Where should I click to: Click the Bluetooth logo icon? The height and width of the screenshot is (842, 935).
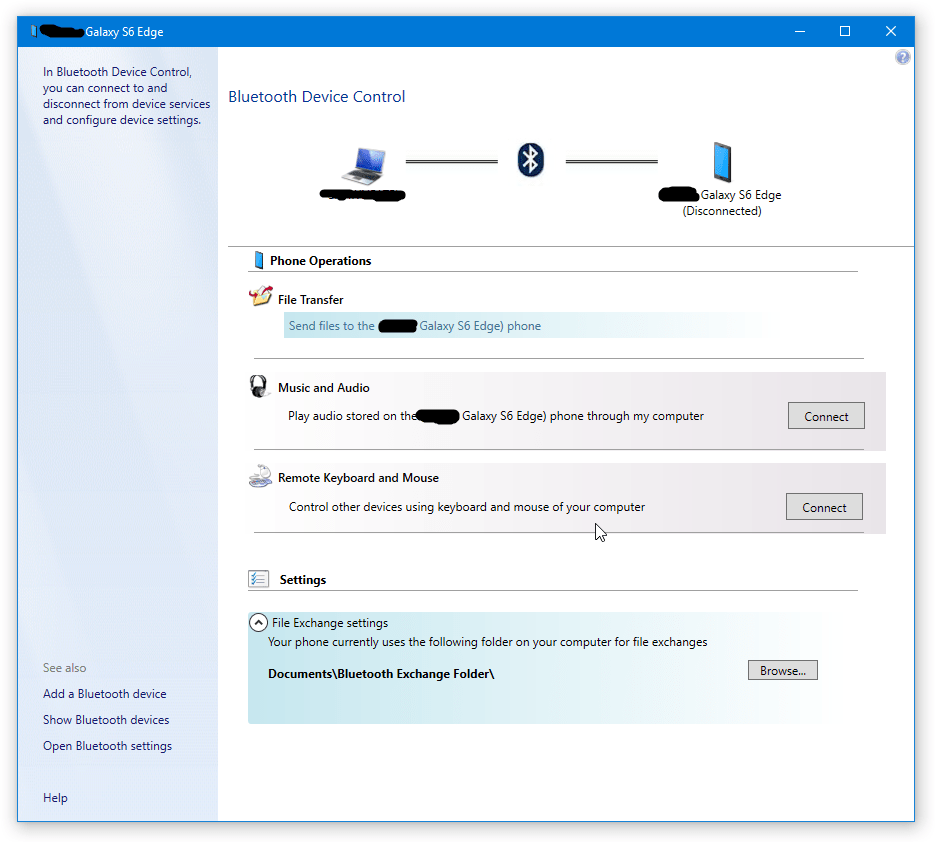530,160
